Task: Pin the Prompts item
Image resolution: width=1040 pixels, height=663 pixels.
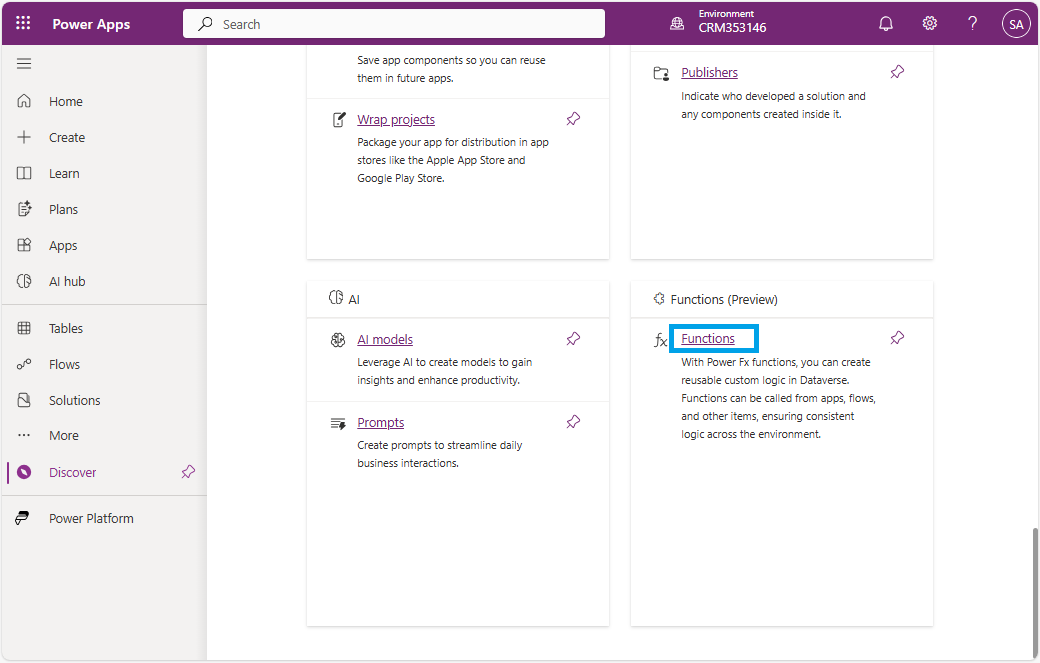Action: pyautogui.click(x=573, y=422)
